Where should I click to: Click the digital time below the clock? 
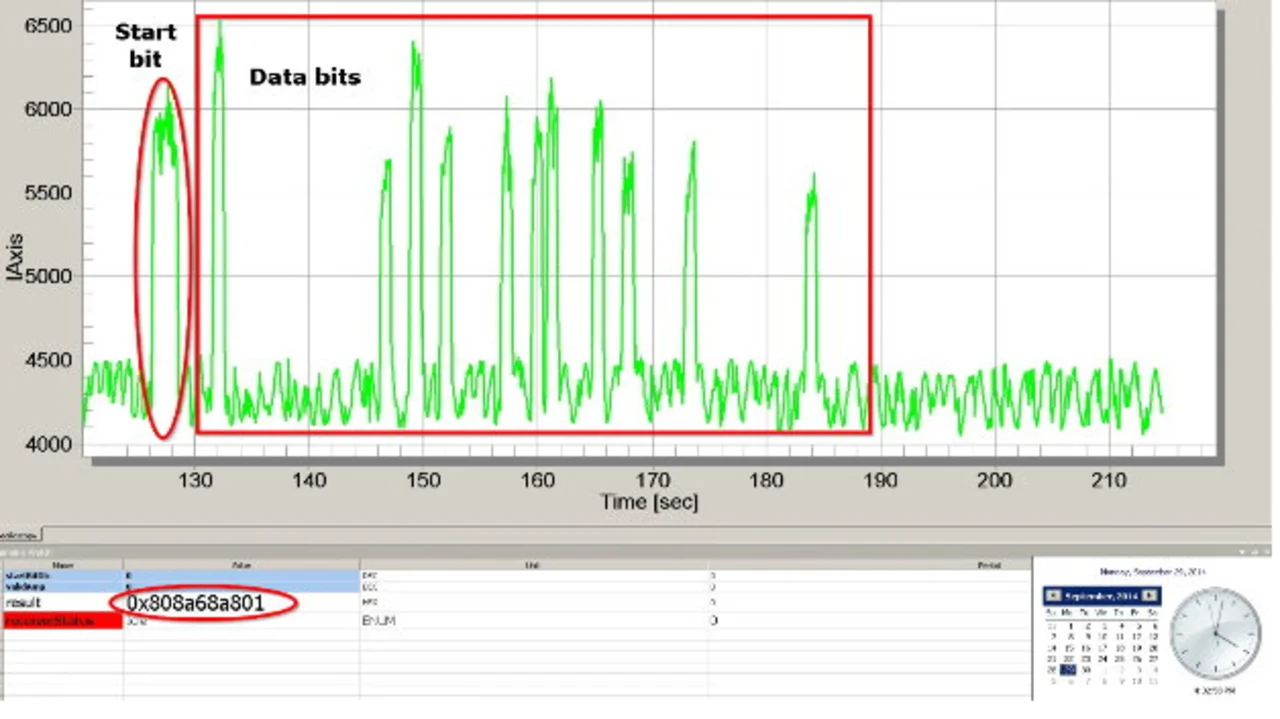tap(1215, 690)
